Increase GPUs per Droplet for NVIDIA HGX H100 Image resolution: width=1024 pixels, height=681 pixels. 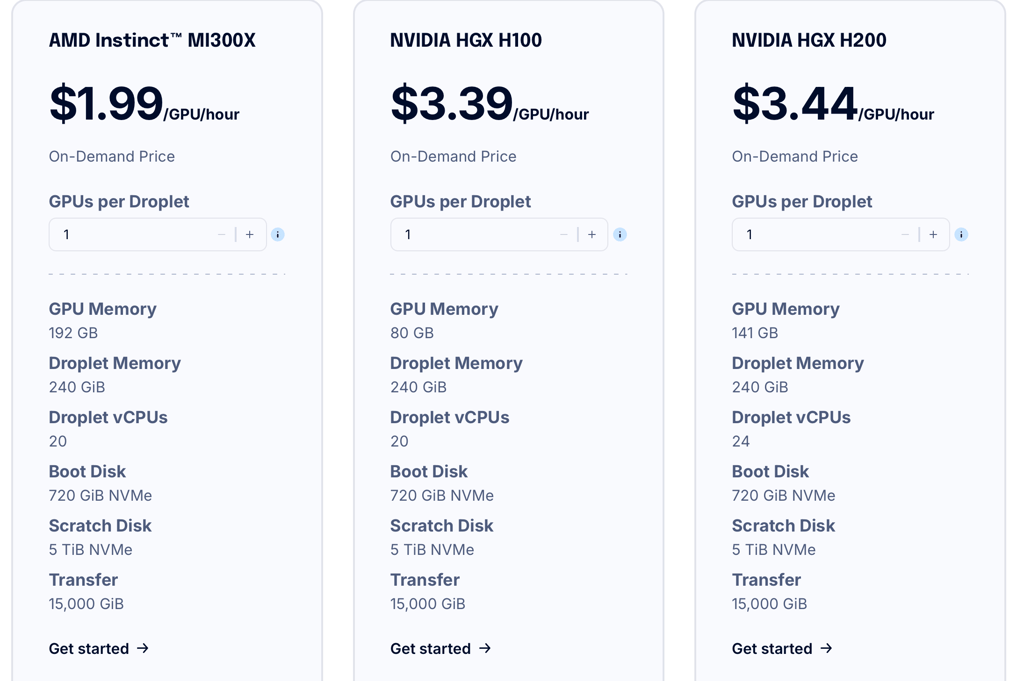(x=592, y=234)
